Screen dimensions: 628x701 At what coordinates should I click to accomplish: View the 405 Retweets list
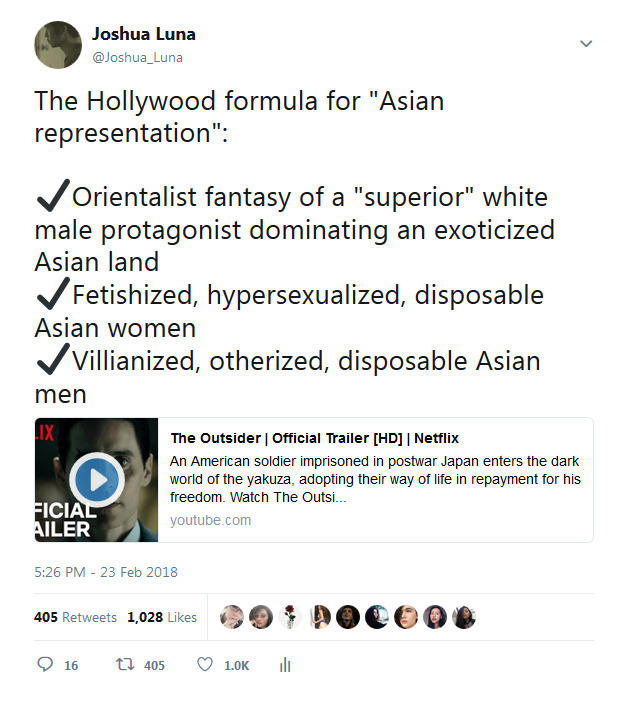tap(75, 617)
